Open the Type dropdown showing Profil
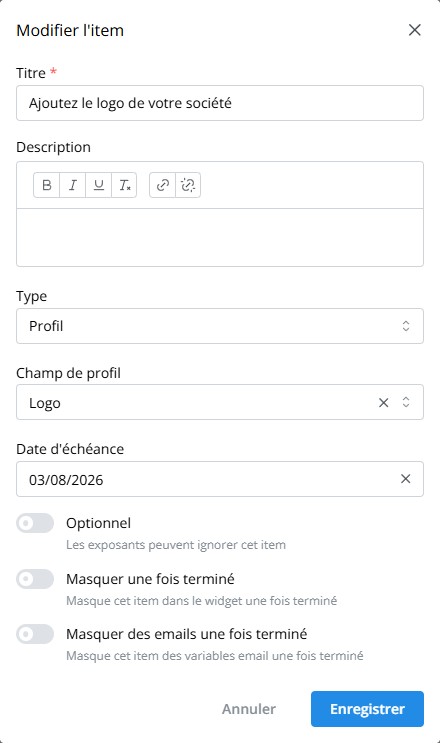The width and height of the screenshot is (440, 743). (x=220, y=326)
